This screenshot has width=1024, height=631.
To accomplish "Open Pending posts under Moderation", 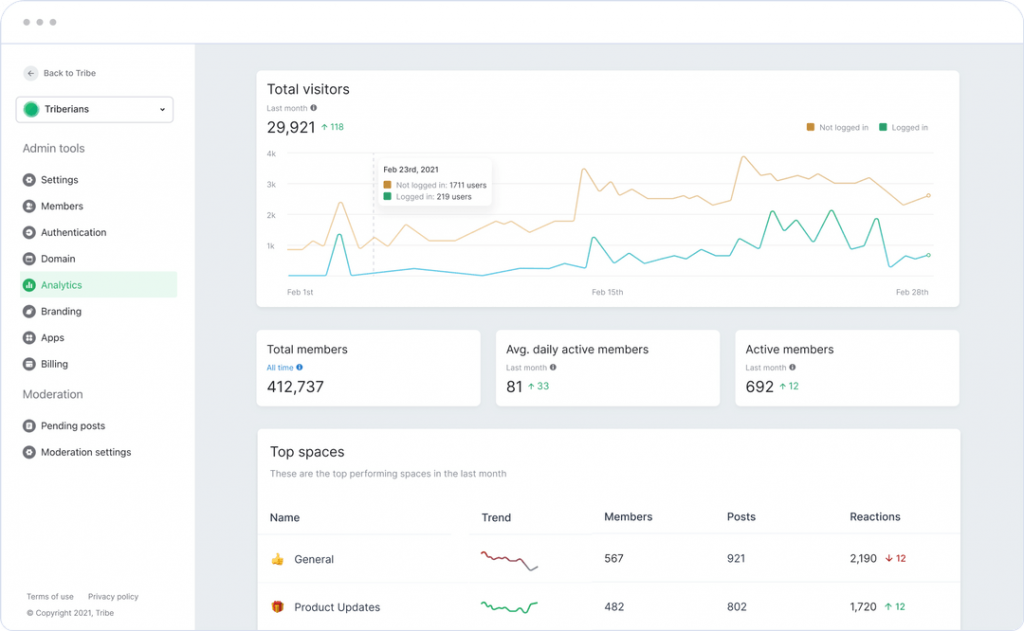I will tap(72, 426).
